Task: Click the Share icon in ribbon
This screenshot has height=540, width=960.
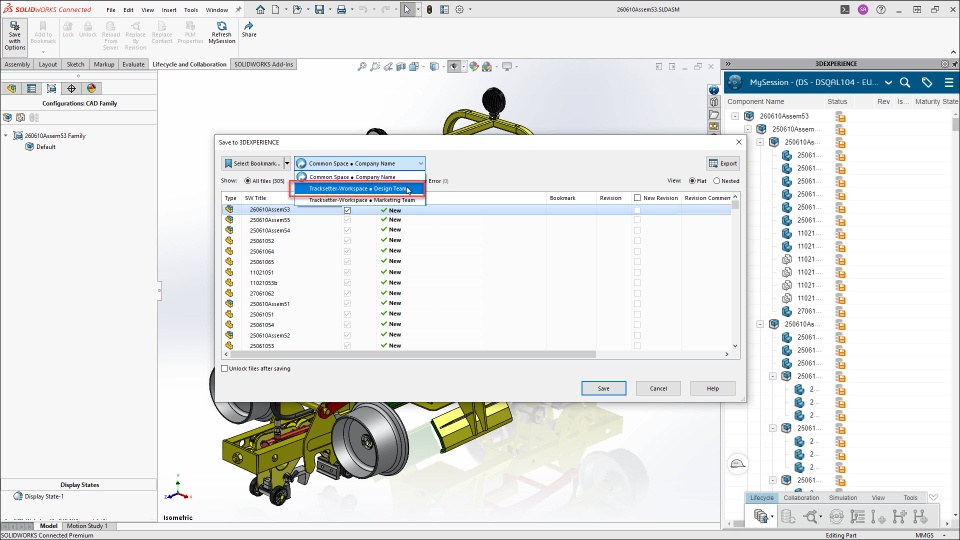Action: [249, 30]
